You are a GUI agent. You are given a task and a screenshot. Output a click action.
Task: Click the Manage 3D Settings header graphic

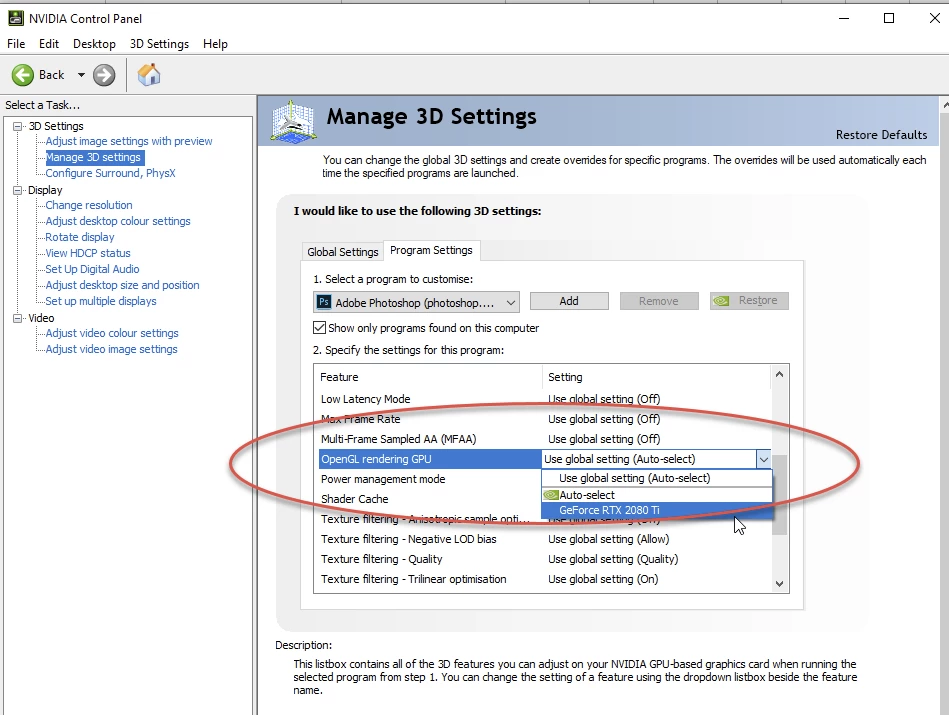pos(294,122)
